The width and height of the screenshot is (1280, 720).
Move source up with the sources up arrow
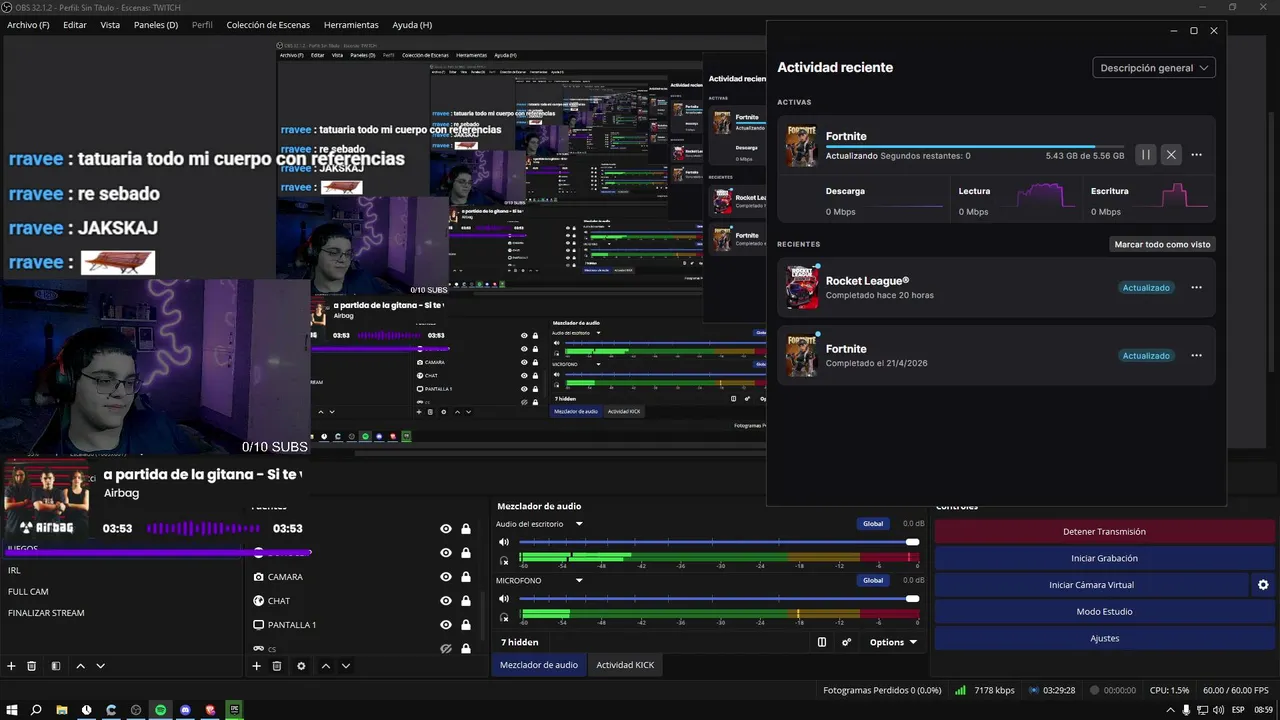tap(326, 666)
